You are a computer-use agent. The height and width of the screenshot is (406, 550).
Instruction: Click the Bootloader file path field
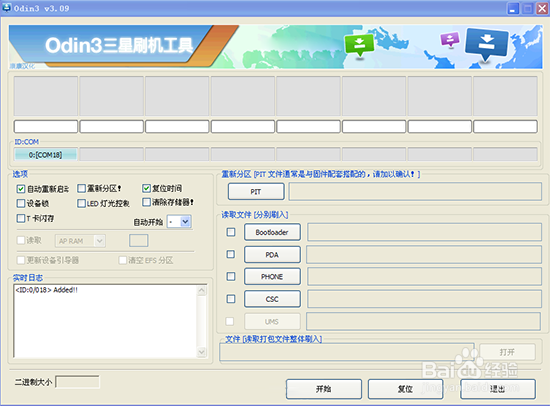coord(424,232)
